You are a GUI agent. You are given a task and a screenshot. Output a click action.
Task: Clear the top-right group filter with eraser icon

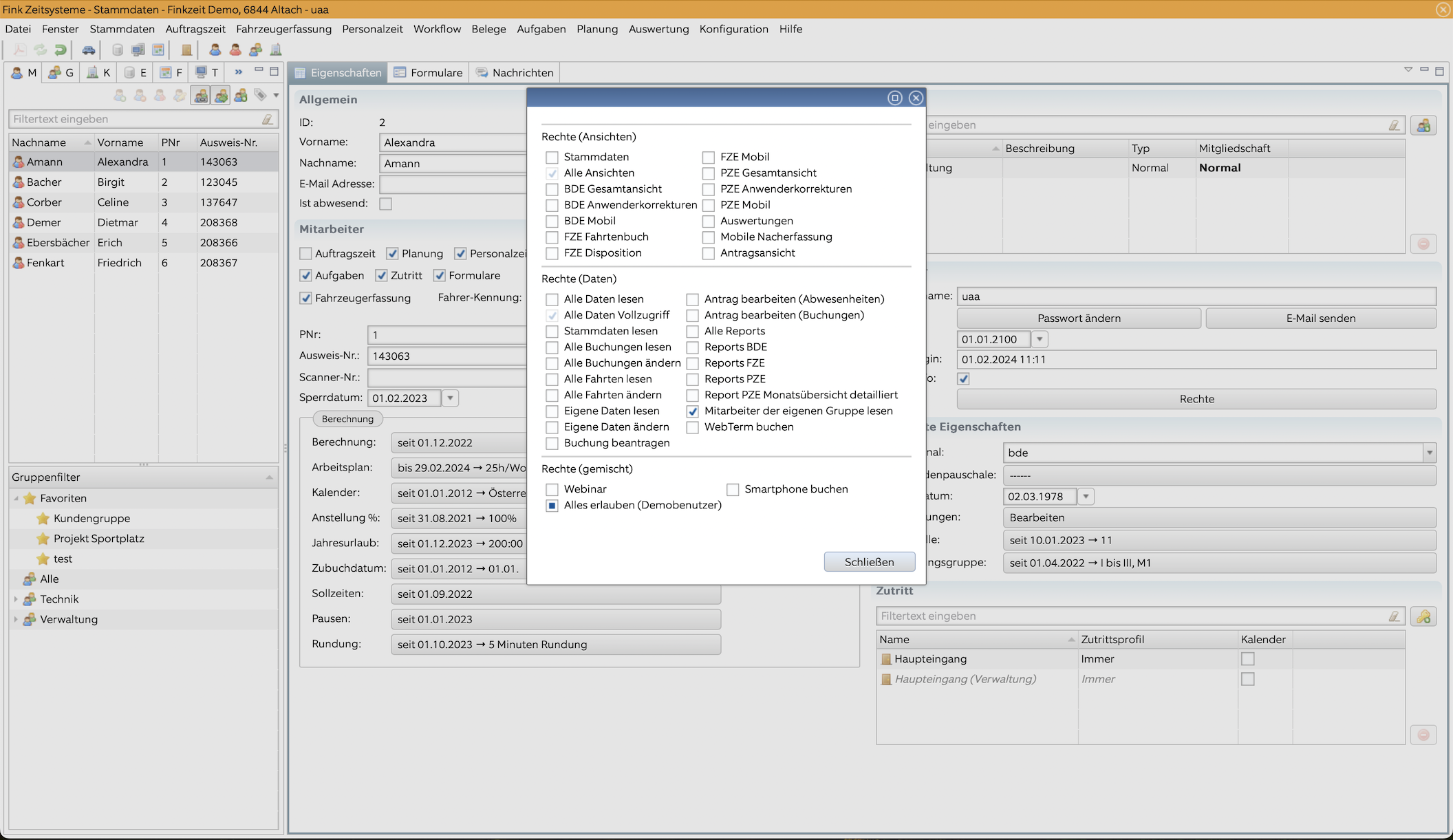(x=1394, y=125)
